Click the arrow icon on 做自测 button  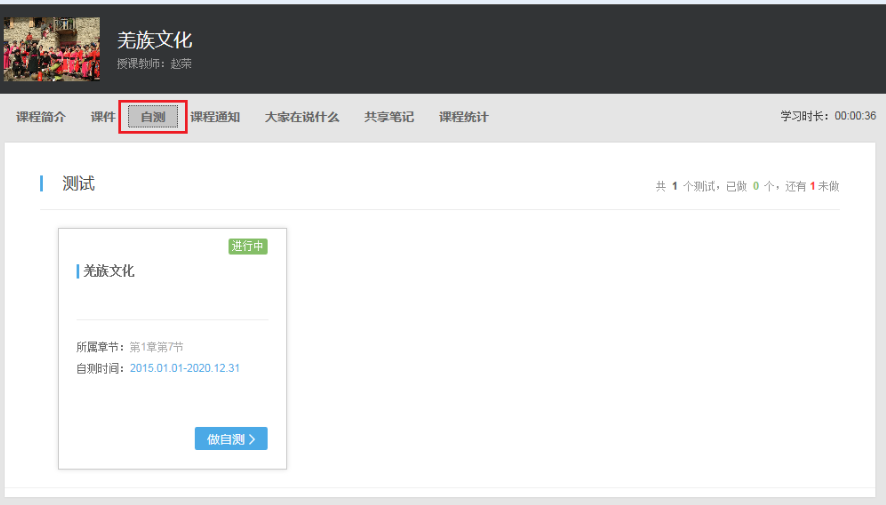(x=252, y=439)
